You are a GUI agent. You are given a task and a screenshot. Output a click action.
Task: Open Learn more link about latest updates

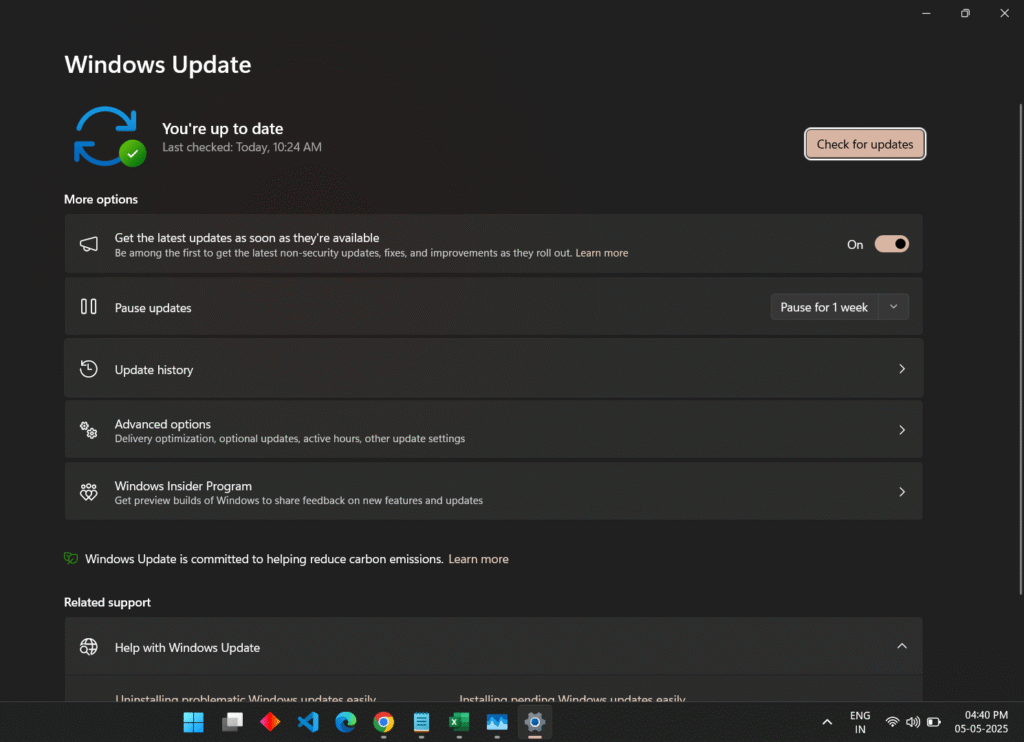point(601,253)
